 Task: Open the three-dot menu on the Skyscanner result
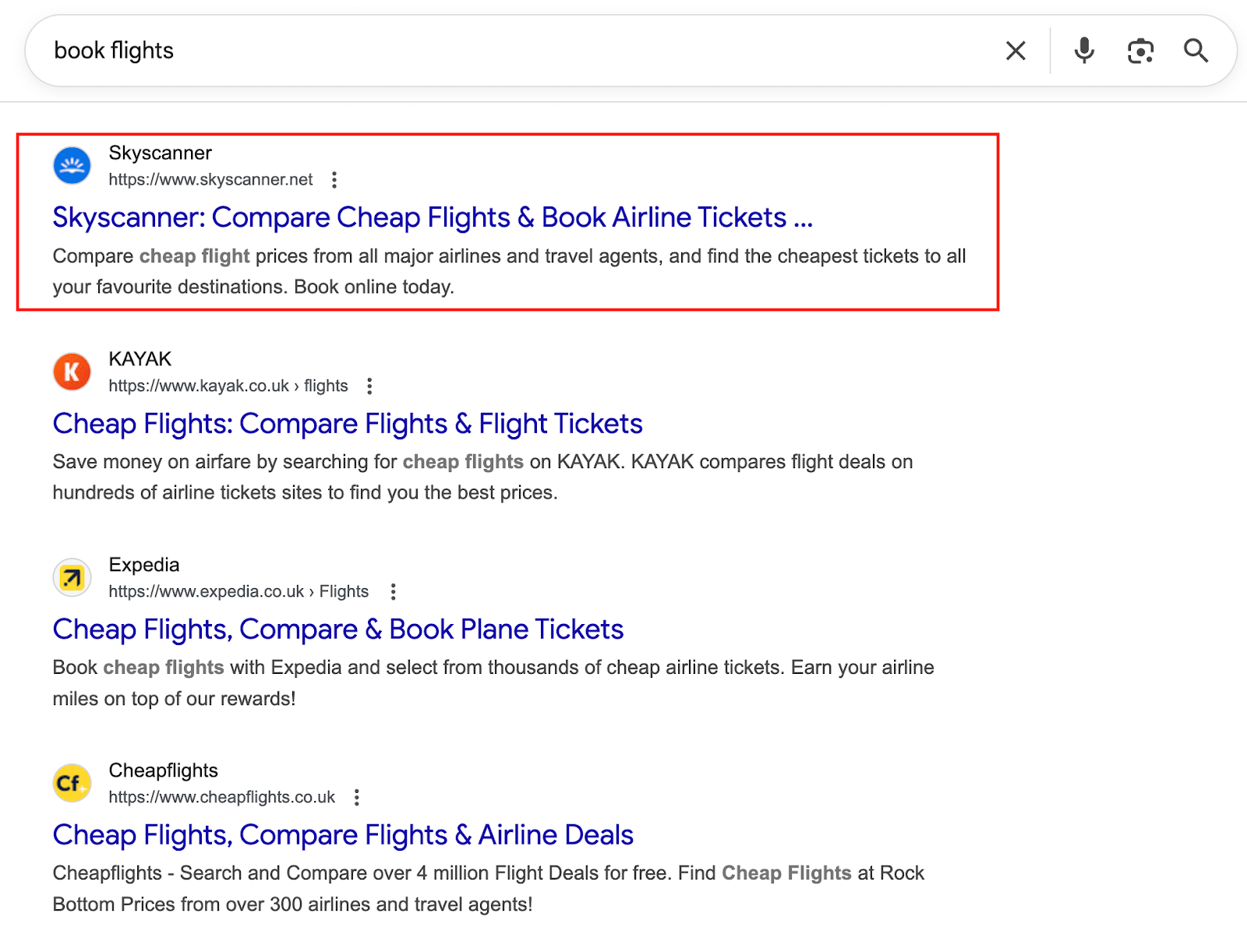334,179
